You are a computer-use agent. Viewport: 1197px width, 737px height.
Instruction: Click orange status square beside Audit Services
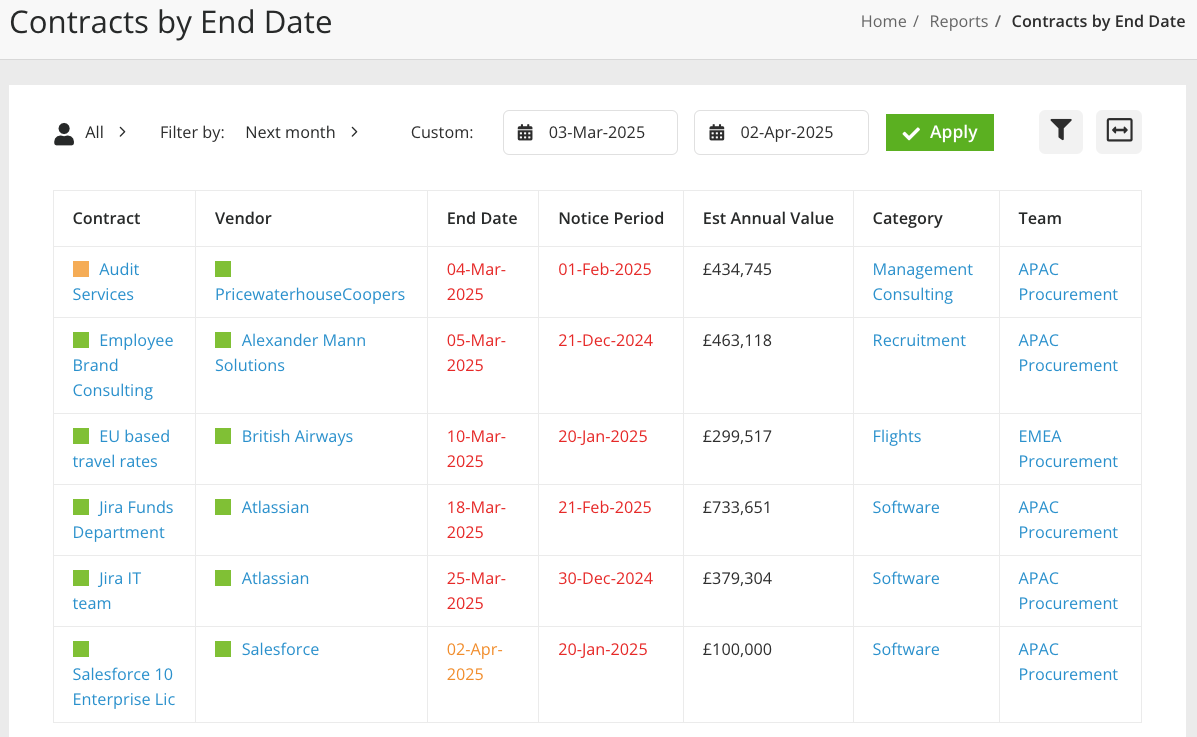[81, 269]
